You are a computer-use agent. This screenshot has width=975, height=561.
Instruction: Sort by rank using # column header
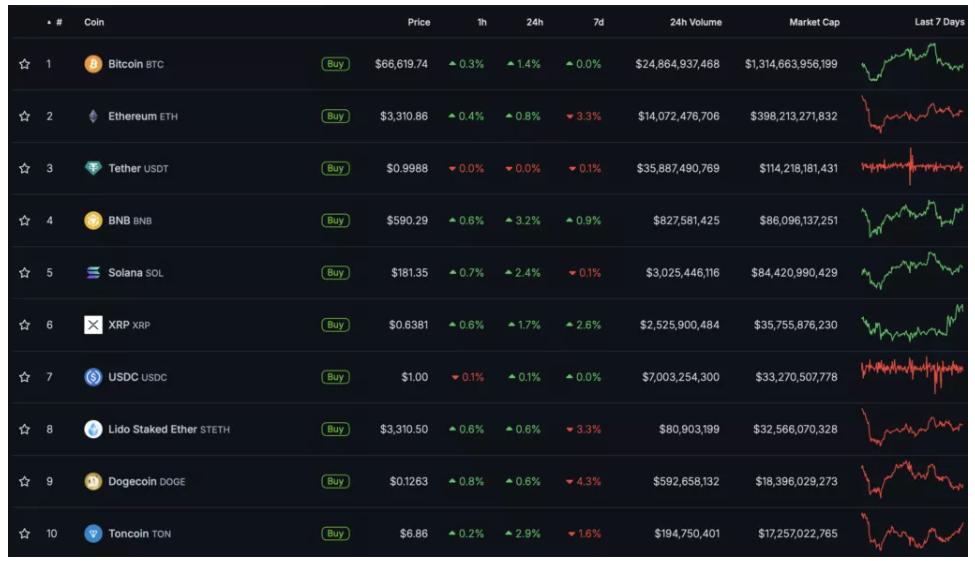coord(58,22)
